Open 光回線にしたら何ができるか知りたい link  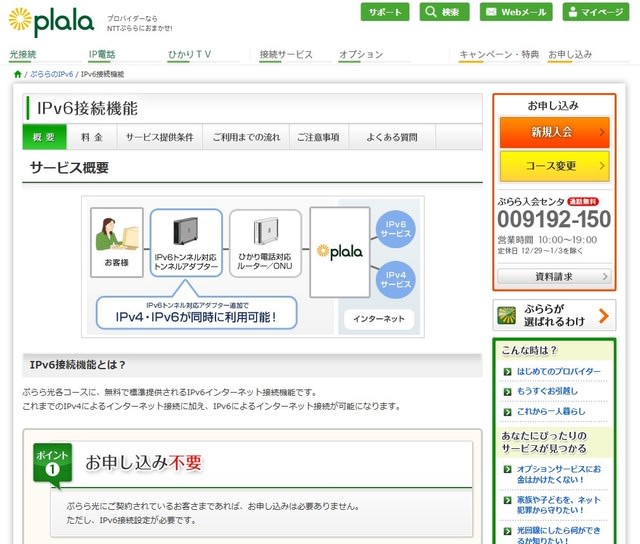559,535
